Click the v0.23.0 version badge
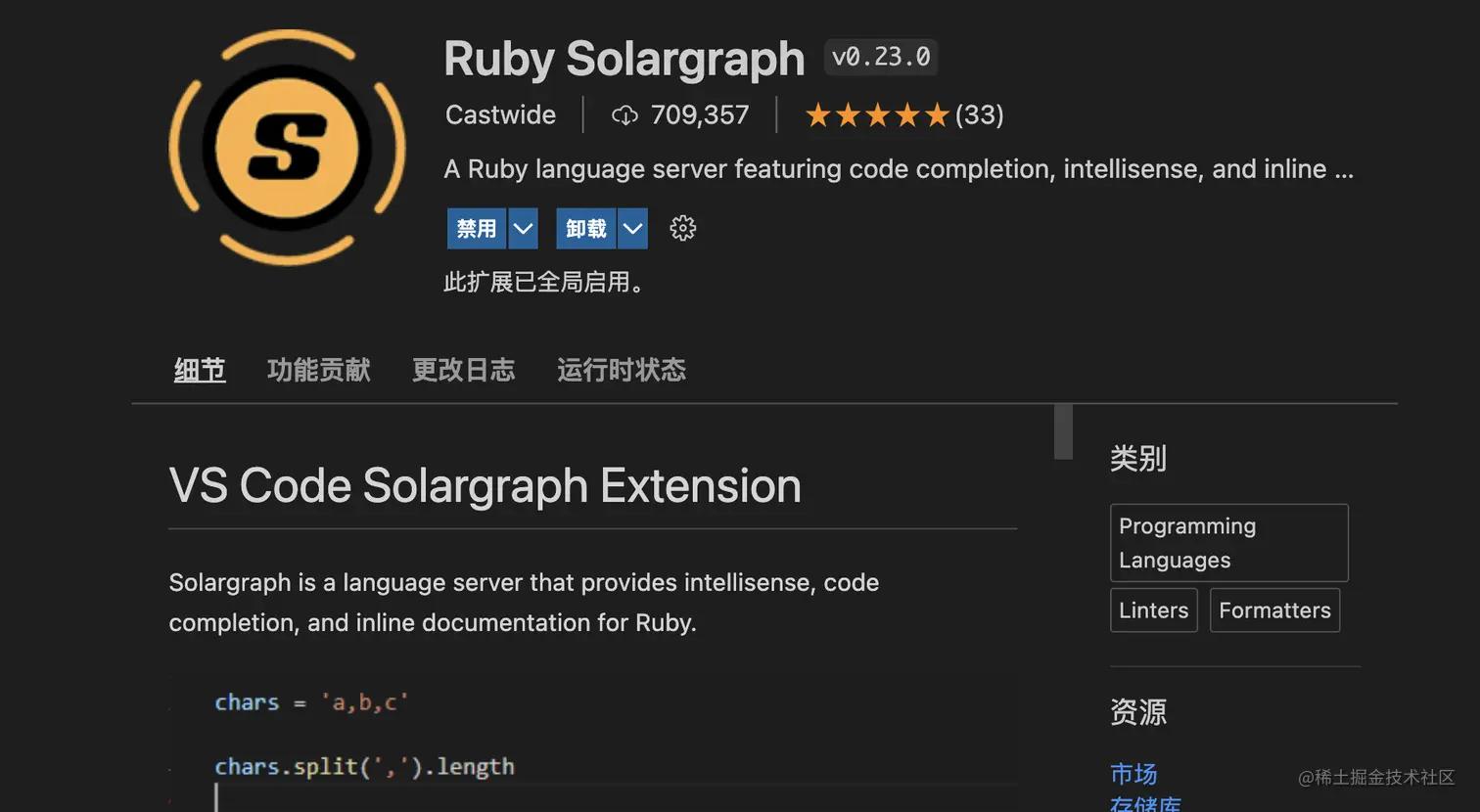1480x812 pixels. pyautogui.click(x=881, y=58)
